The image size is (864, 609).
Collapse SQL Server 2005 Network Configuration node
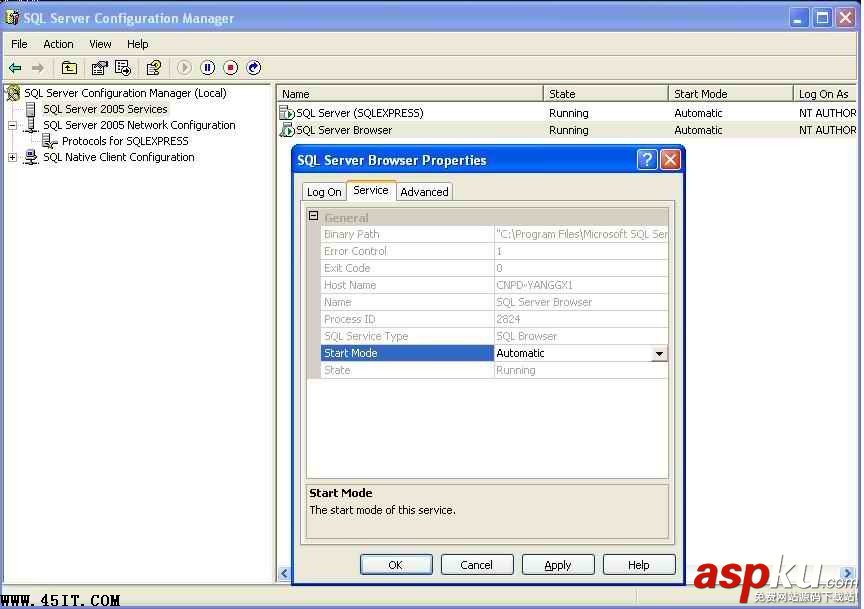(x=12, y=126)
